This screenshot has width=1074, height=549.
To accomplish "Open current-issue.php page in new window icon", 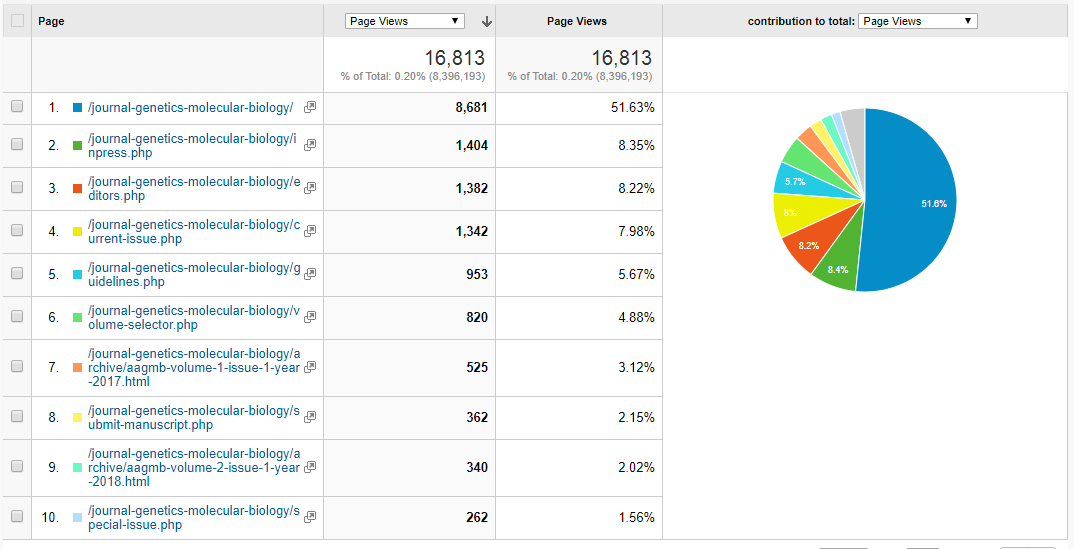I will [310, 231].
